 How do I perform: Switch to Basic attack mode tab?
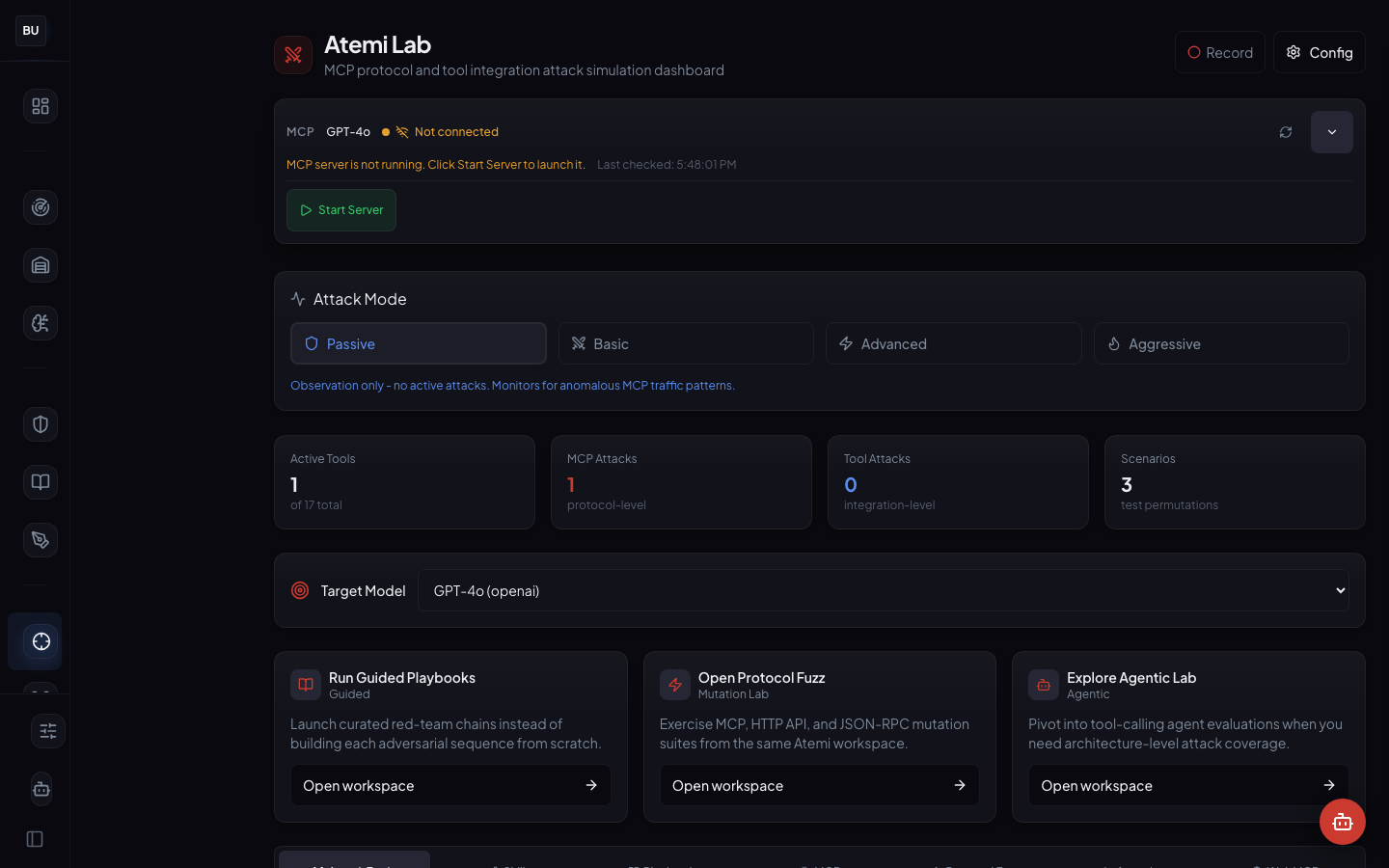(x=686, y=343)
